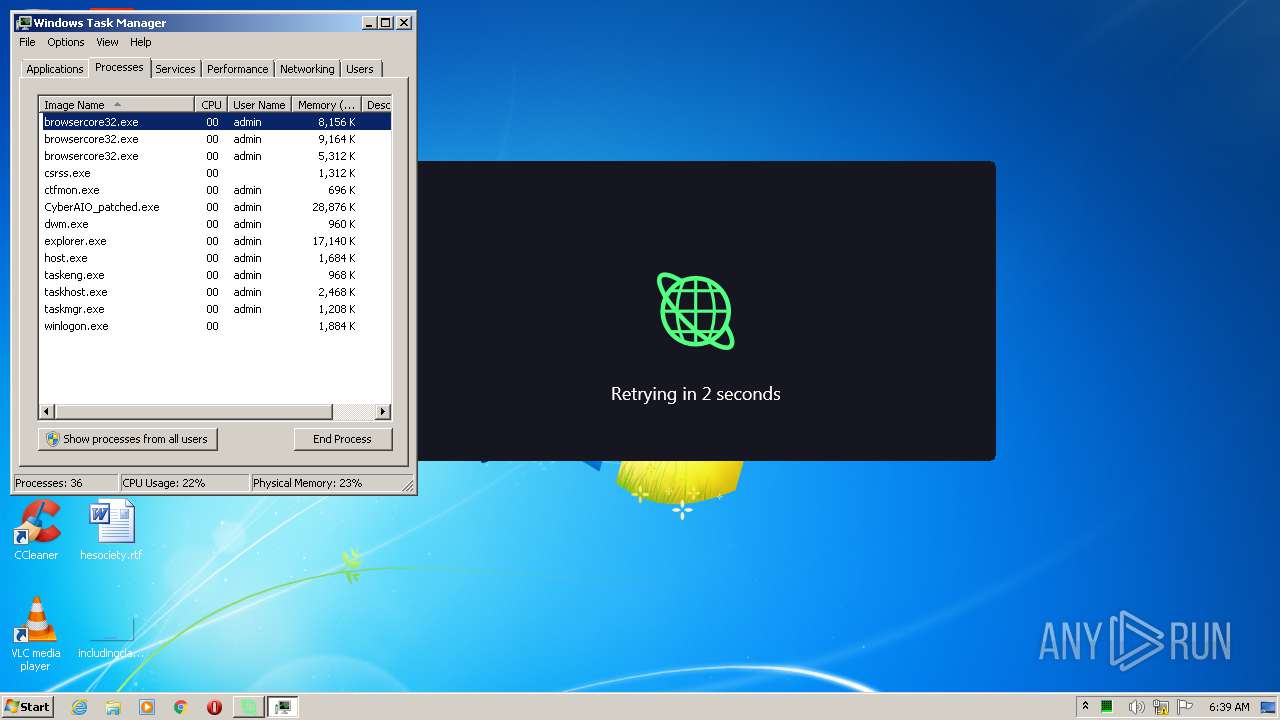Minimize the Task Manager window
Image resolution: width=1280 pixels, height=720 pixels.
coord(369,22)
